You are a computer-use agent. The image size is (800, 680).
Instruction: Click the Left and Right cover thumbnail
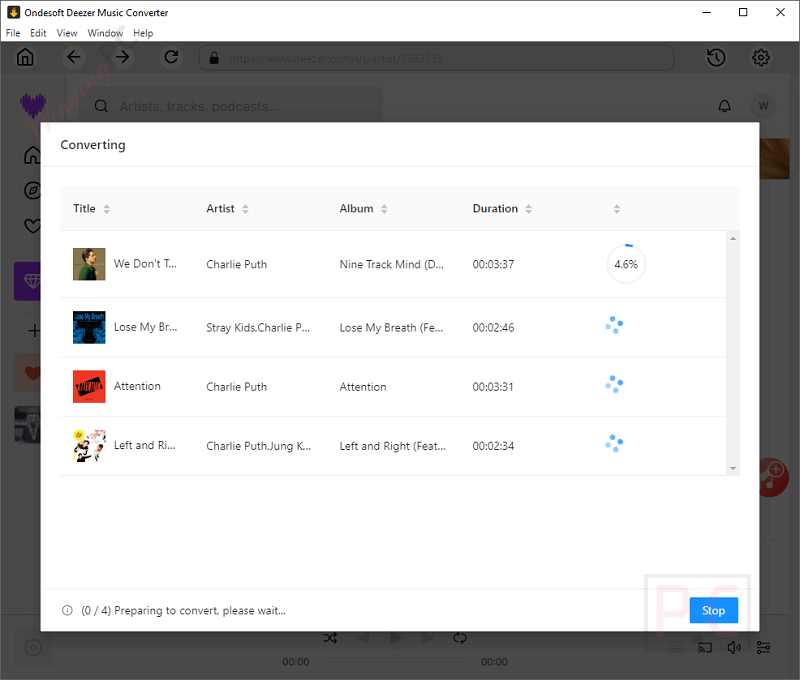pyautogui.click(x=89, y=446)
